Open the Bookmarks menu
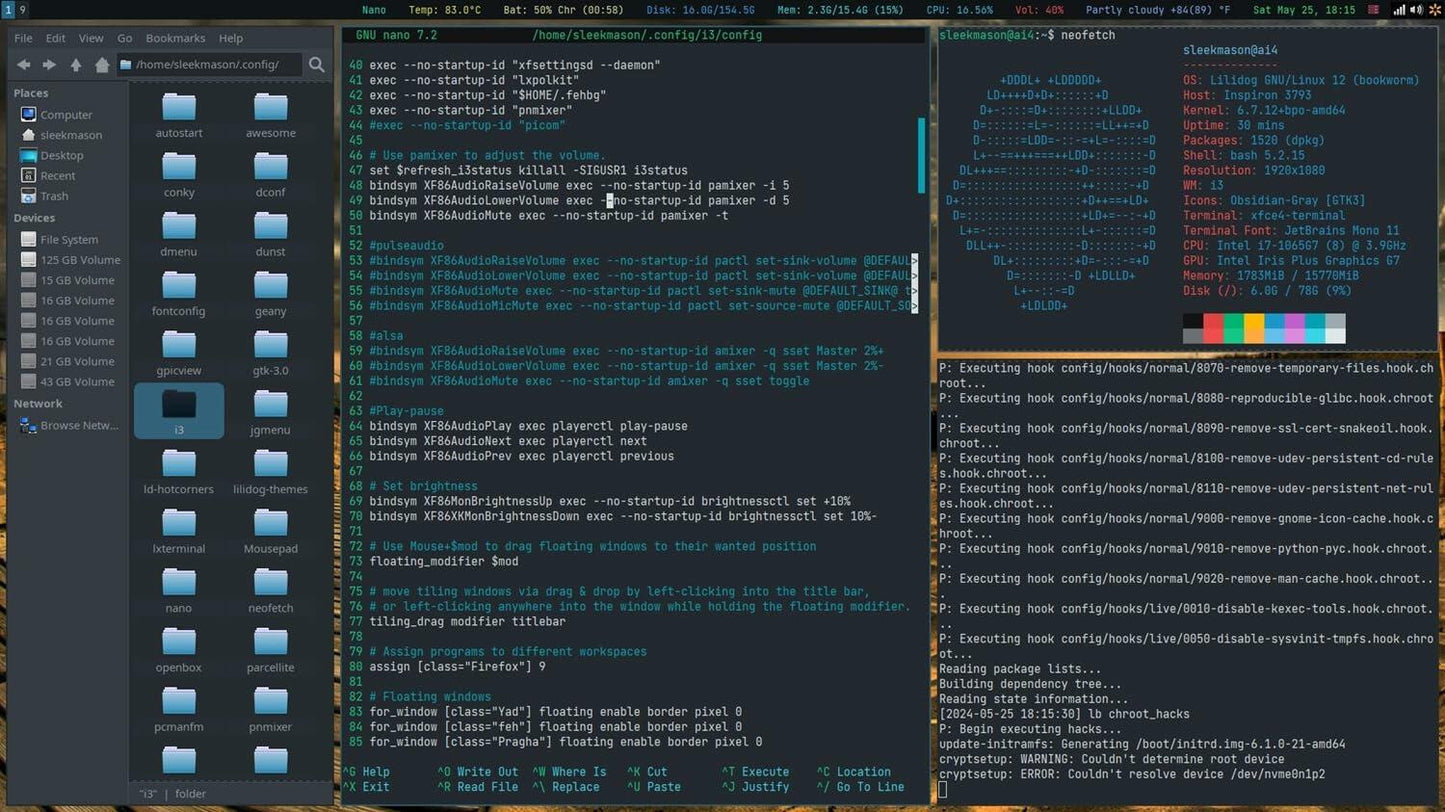The width and height of the screenshot is (1445, 812). click(x=175, y=38)
